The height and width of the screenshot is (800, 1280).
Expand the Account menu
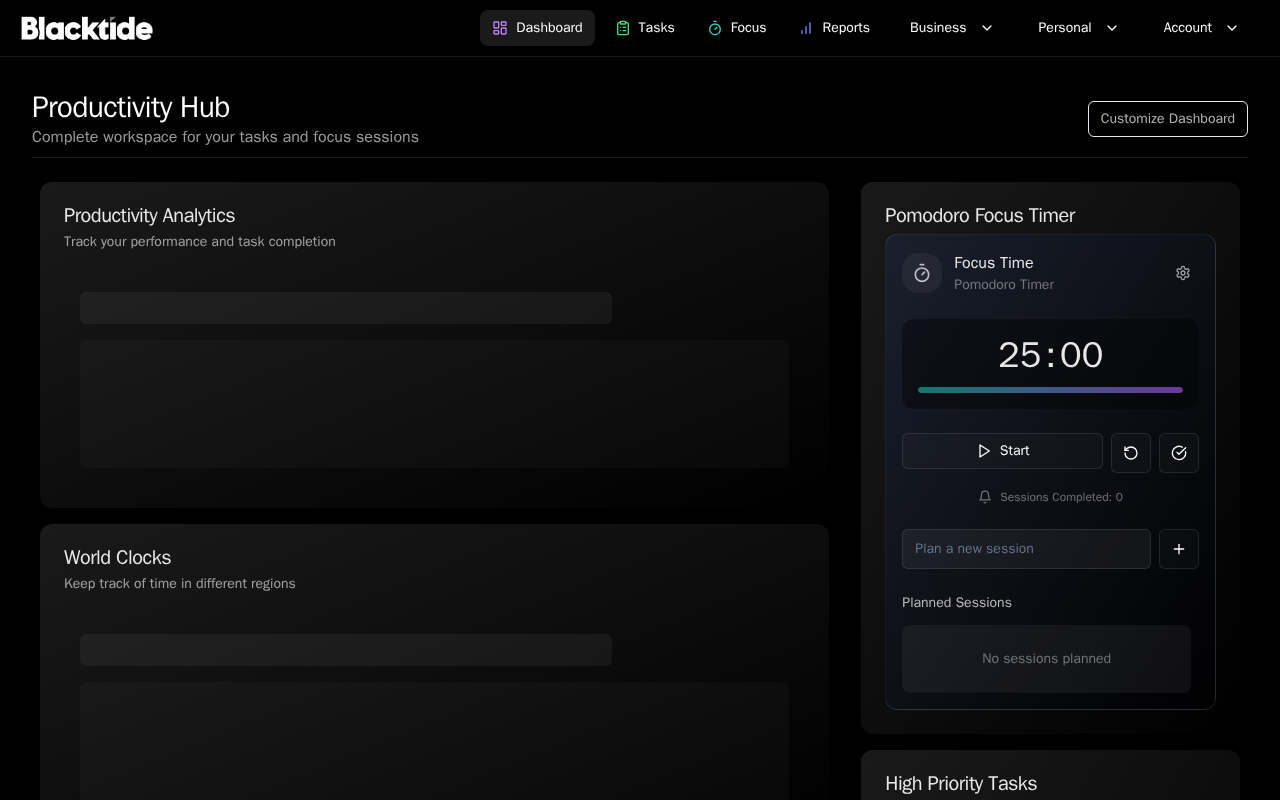tap(1200, 28)
